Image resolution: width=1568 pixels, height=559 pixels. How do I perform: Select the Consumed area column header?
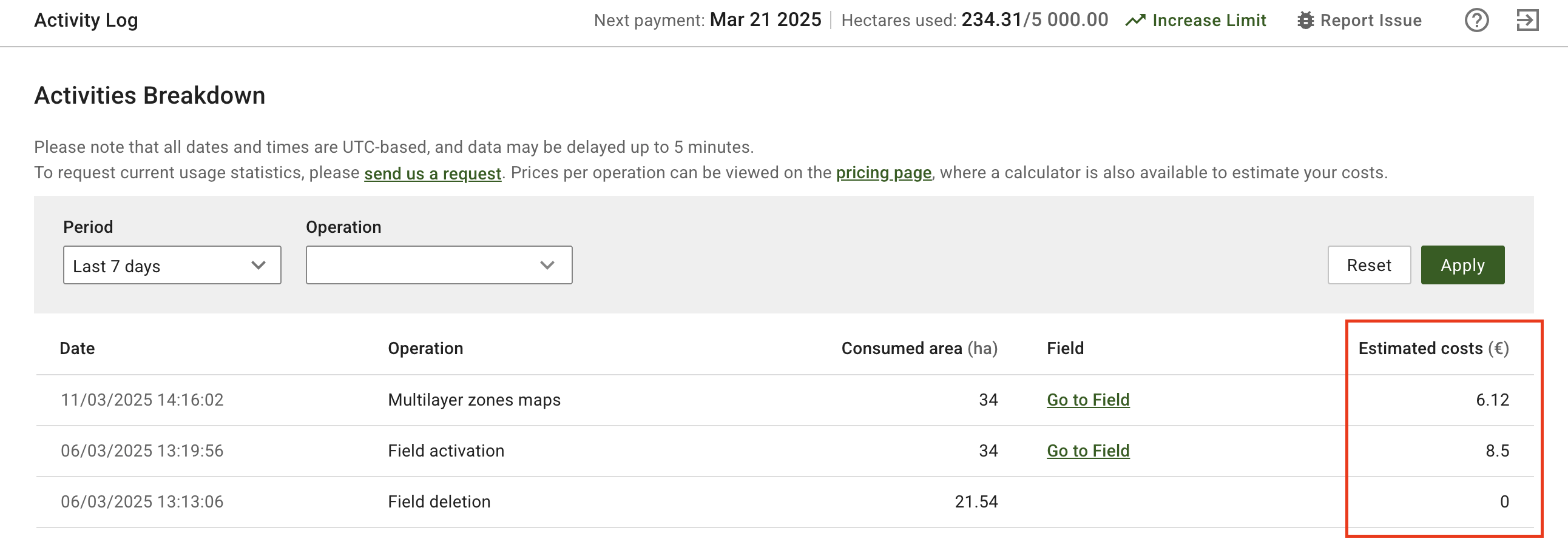(x=919, y=349)
